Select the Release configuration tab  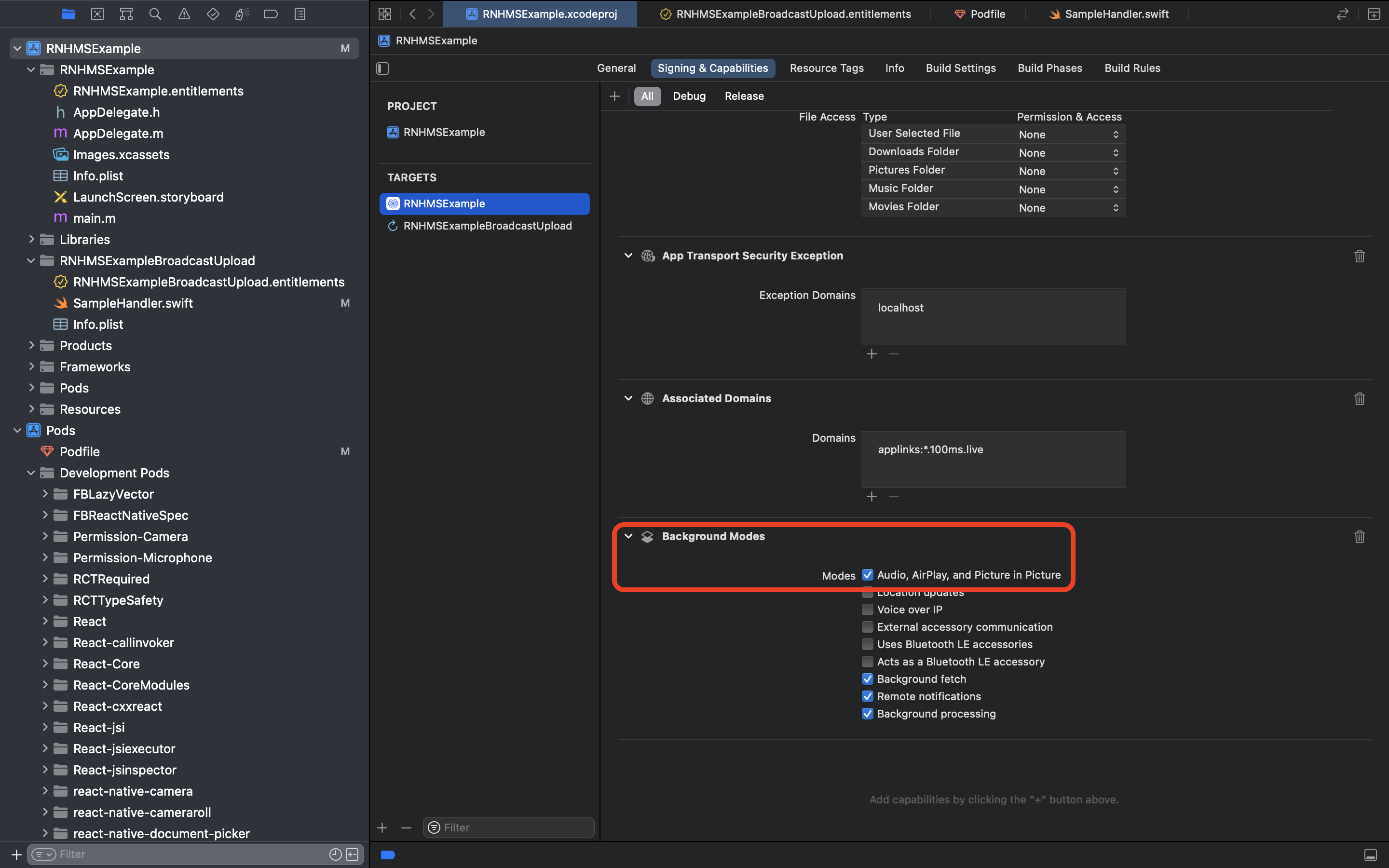tap(744, 96)
